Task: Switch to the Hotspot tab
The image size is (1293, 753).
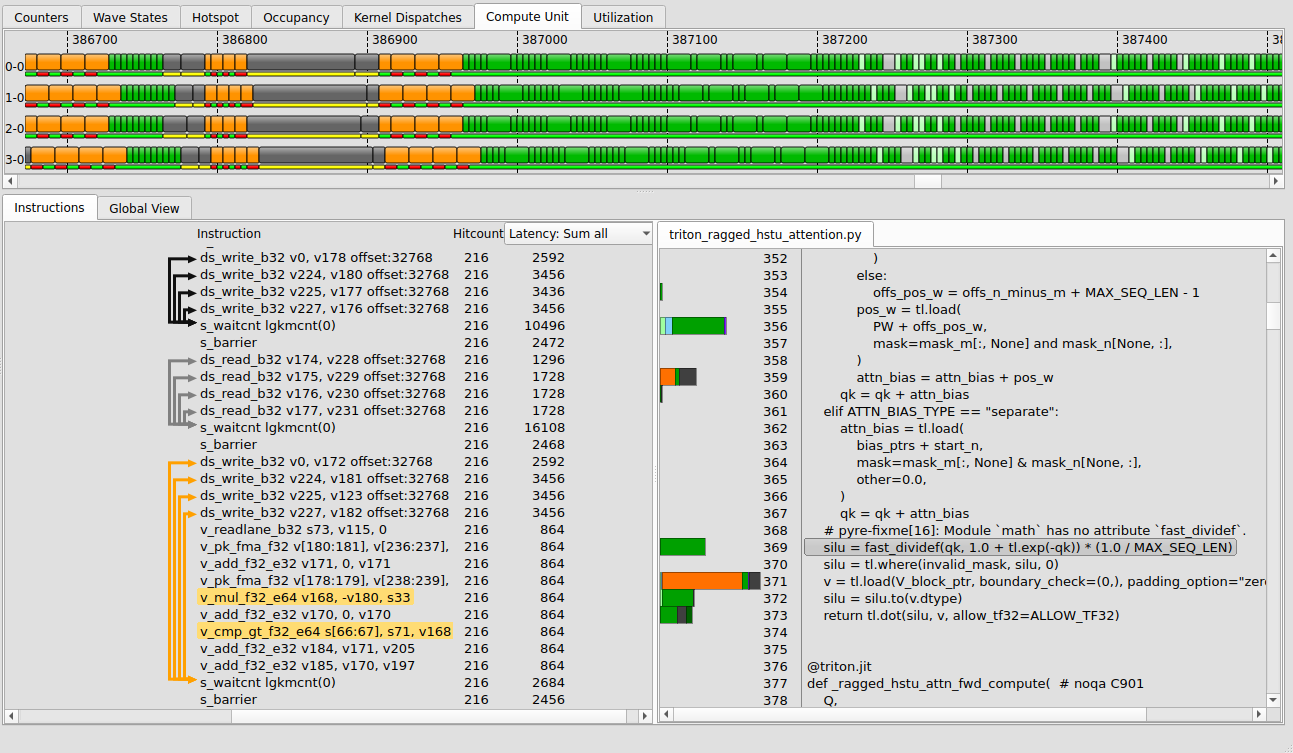Action: [214, 17]
